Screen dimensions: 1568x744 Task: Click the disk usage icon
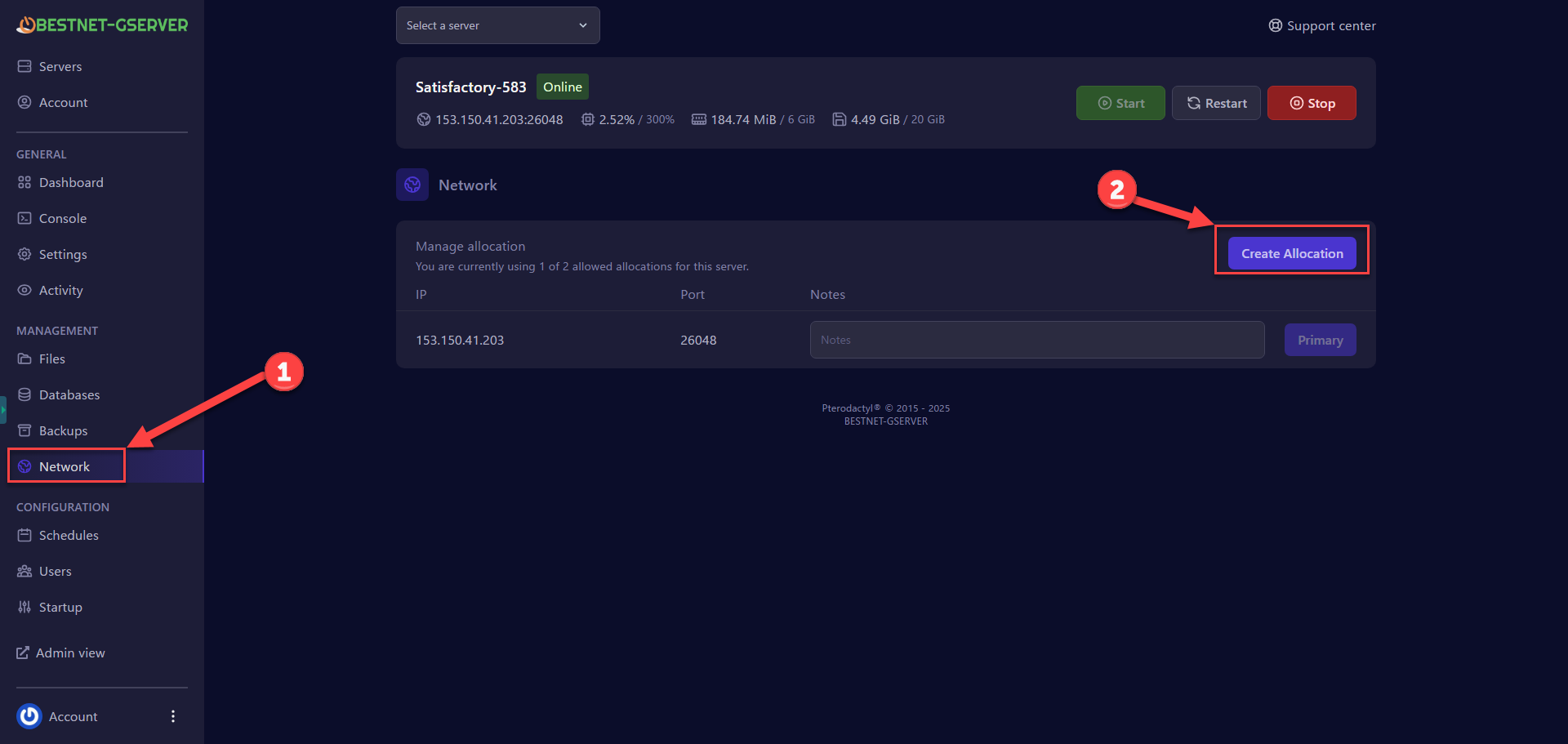[839, 119]
